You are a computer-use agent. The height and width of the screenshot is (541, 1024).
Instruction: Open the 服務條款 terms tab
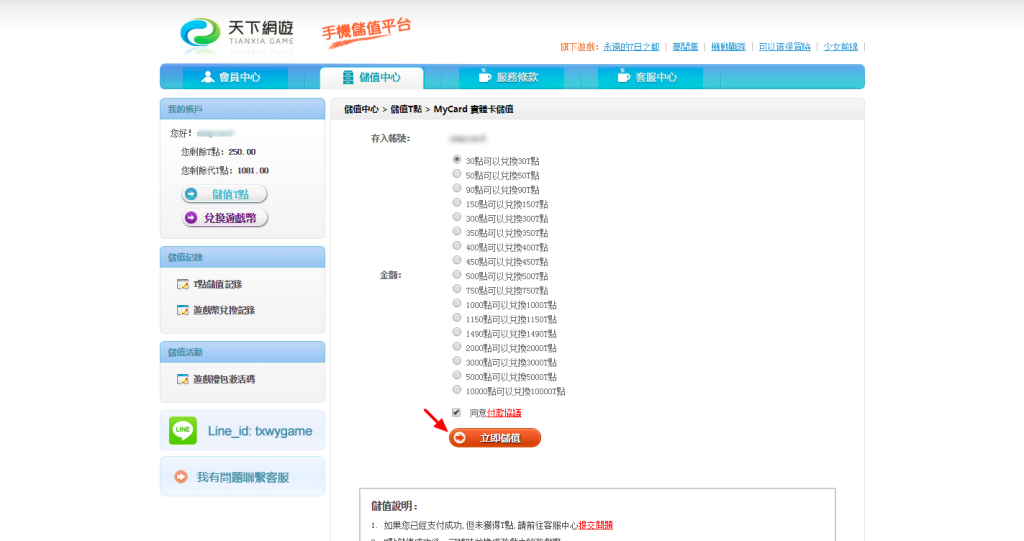511,77
